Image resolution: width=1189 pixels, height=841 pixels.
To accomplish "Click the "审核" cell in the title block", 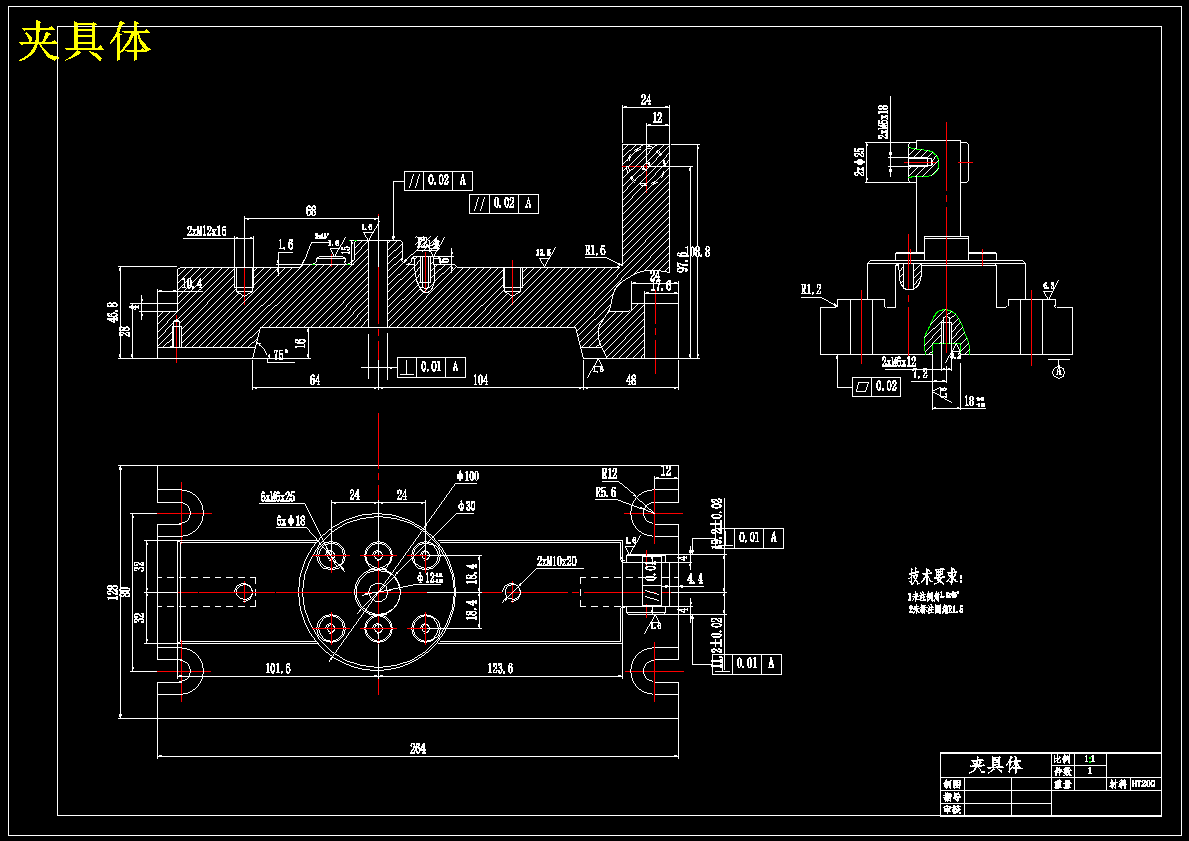I will click(952, 810).
